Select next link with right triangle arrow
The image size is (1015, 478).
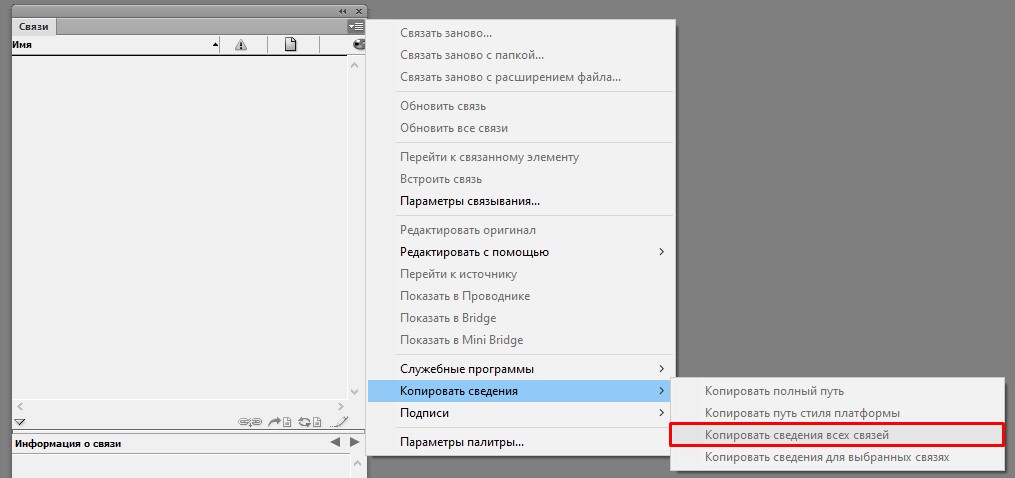354,442
